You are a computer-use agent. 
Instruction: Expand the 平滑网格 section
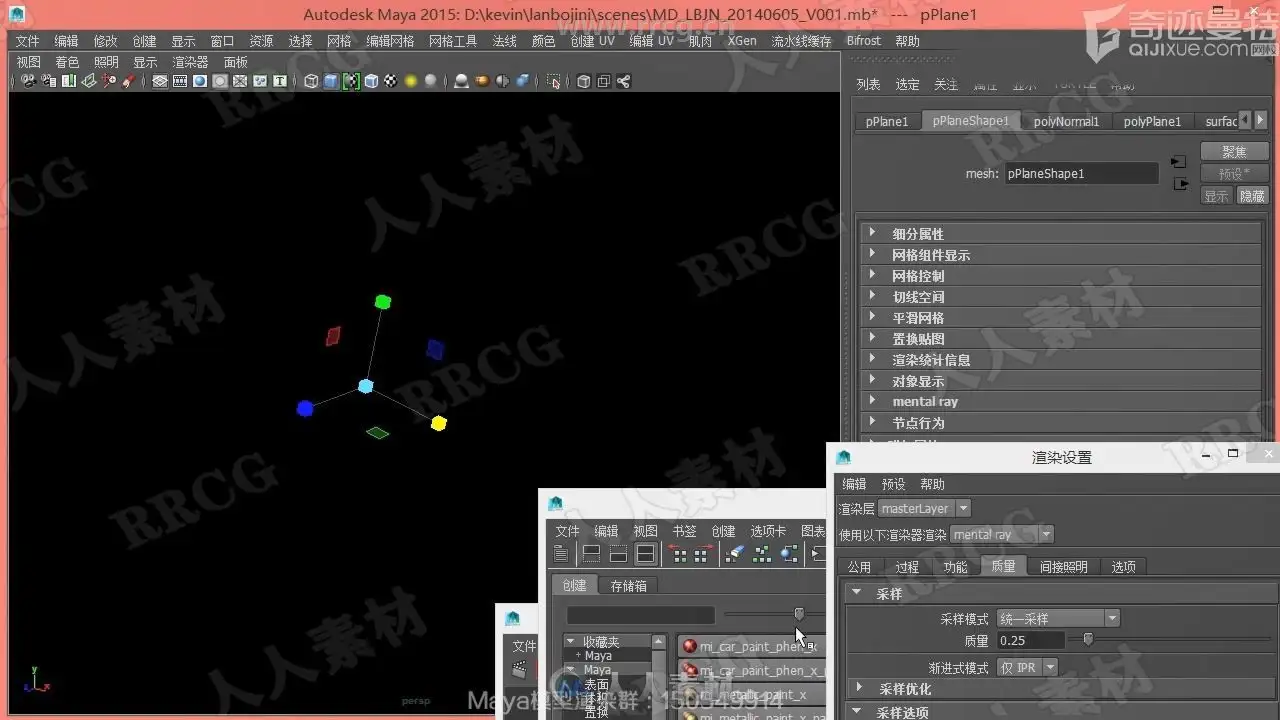(1061, 318)
